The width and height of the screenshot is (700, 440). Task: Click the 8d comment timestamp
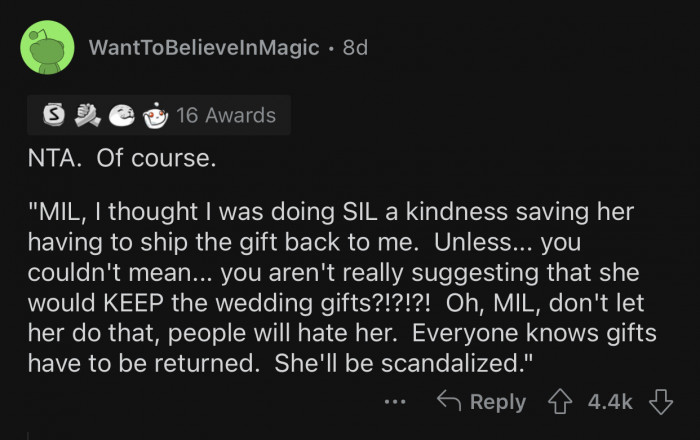point(355,48)
